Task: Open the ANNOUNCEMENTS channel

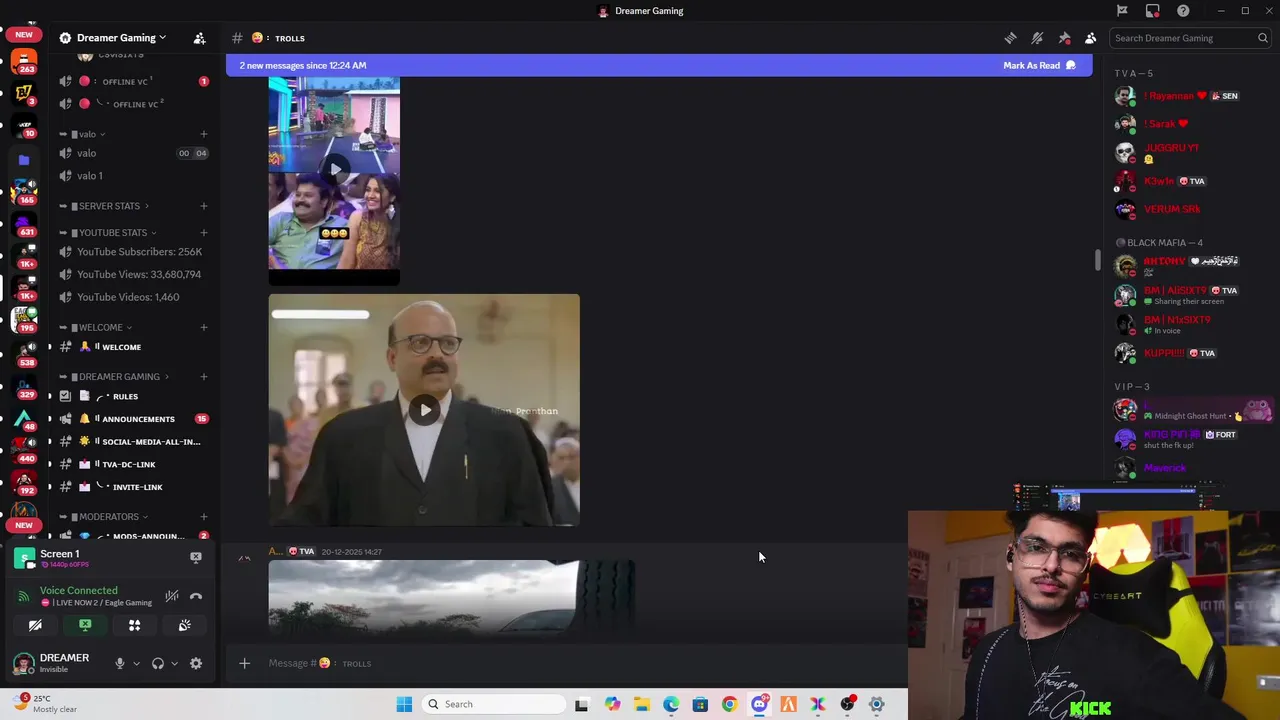Action: point(134,419)
